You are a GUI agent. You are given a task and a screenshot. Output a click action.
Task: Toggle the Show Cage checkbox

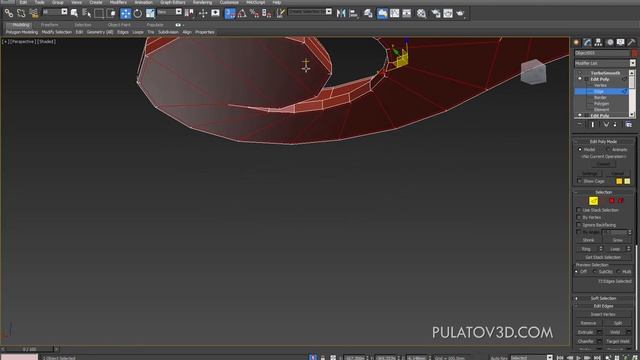[579, 181]
